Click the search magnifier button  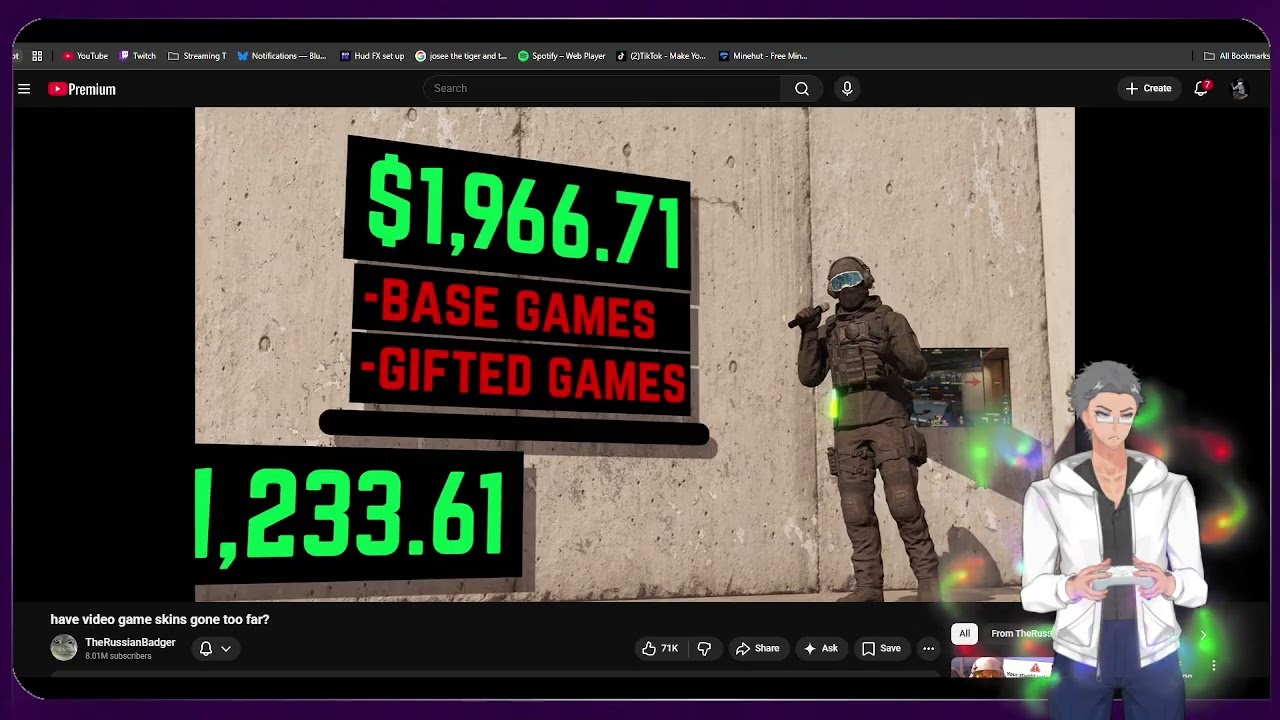802,88
